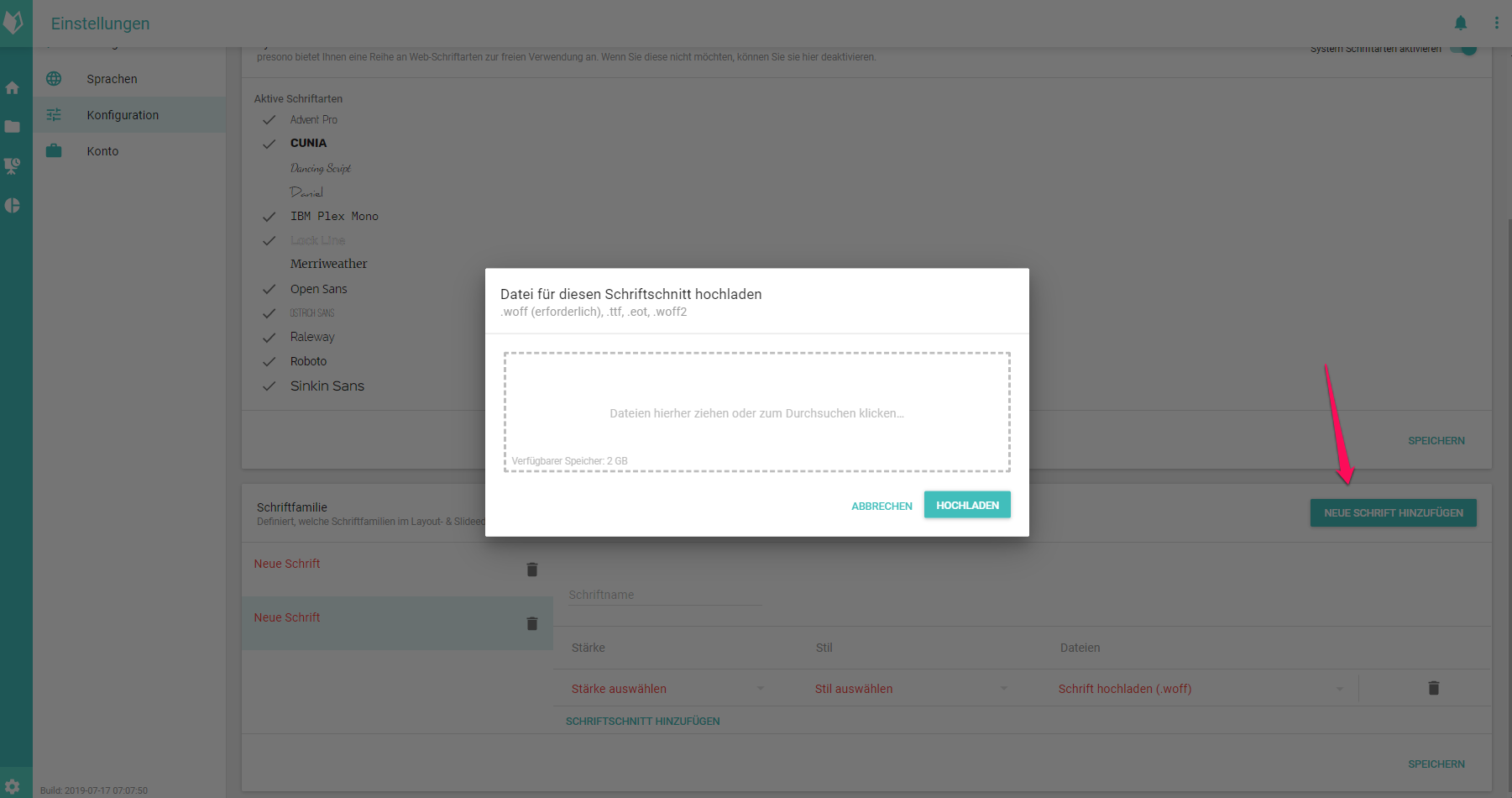Click the notification bell icon
The image size is (1512, 798).
point(1461,24)
